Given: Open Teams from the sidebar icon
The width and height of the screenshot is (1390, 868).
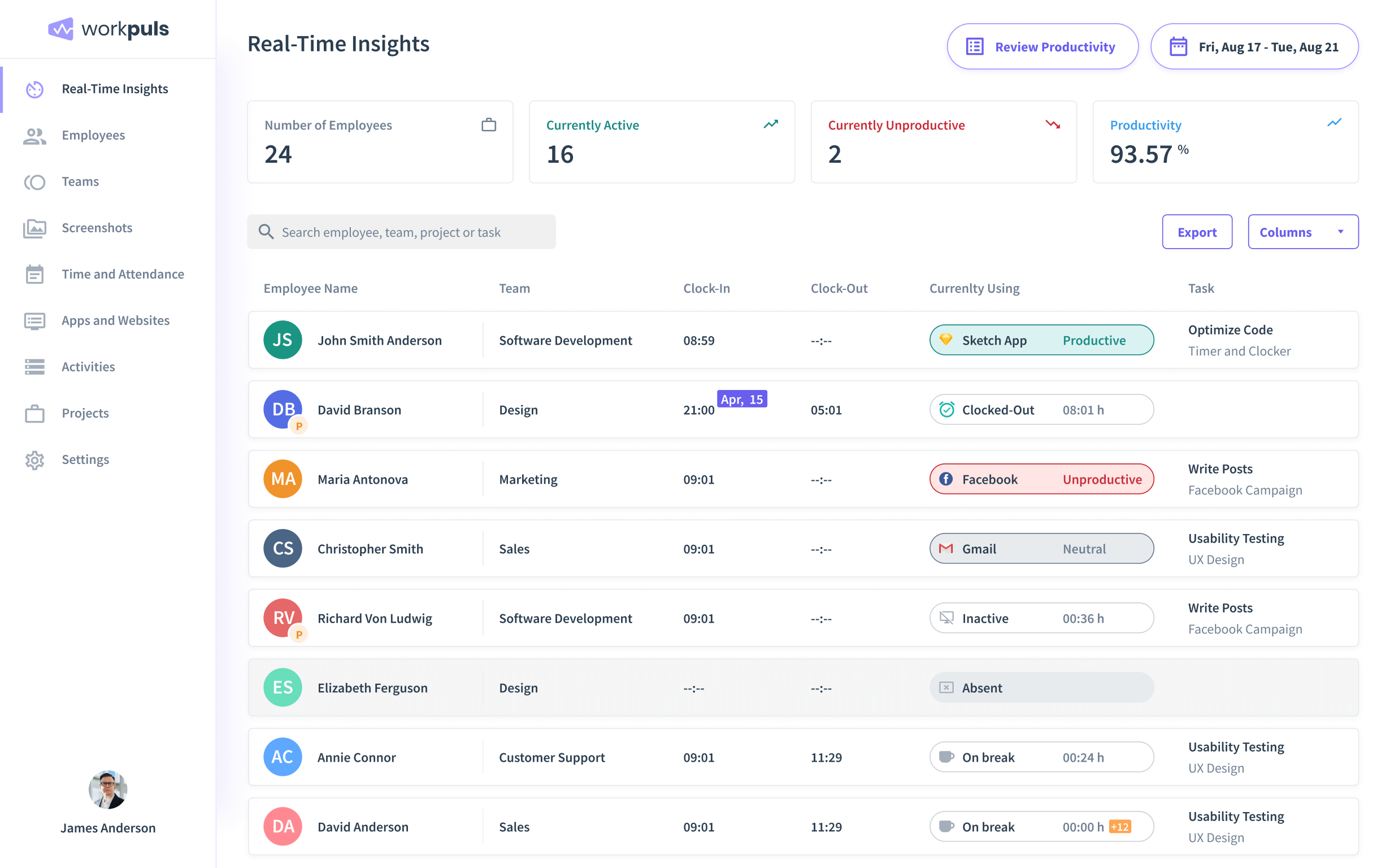Looking at the screenshot, I should (34, 182).
